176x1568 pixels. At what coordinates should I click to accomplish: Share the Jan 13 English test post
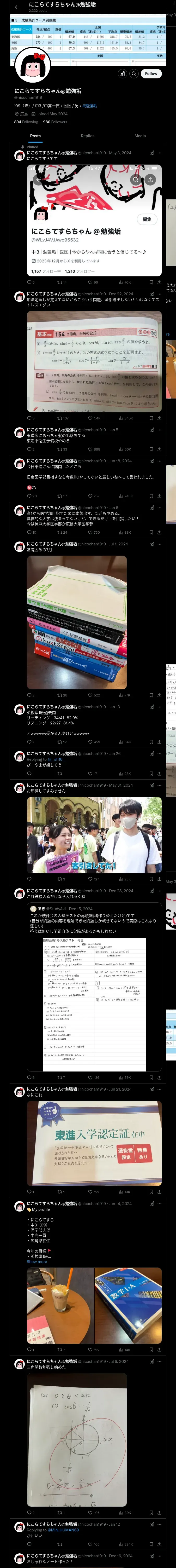160,742
